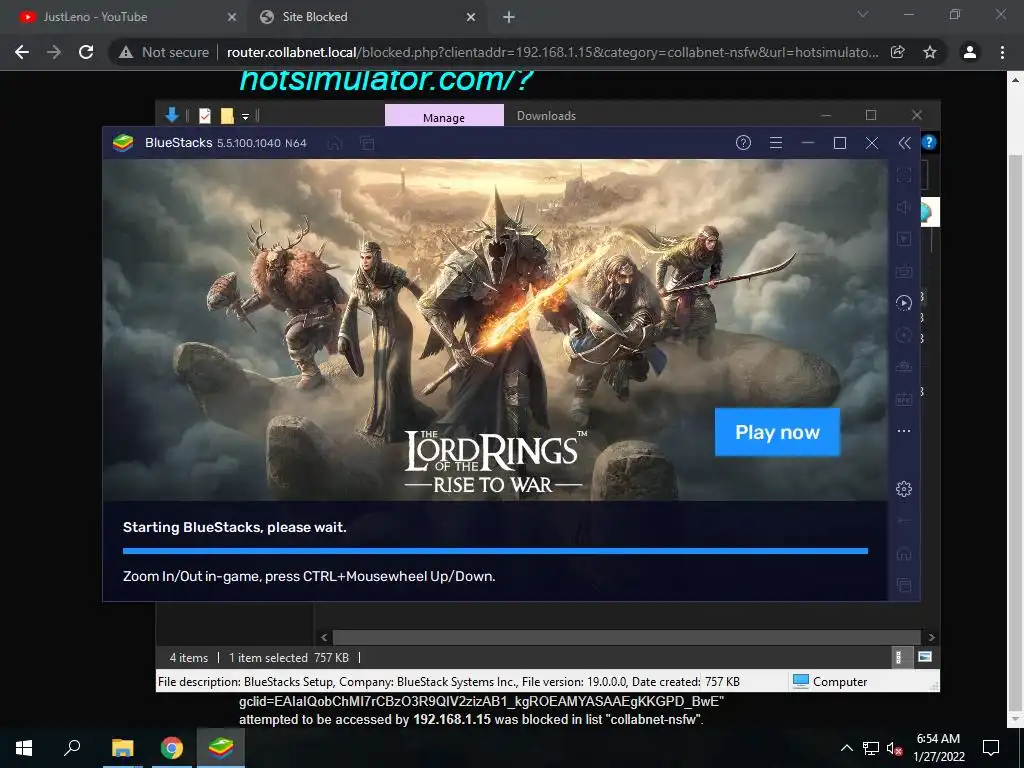
Task: Click File Explorer horizontal scroll right arrow
Action: [931, 637]
